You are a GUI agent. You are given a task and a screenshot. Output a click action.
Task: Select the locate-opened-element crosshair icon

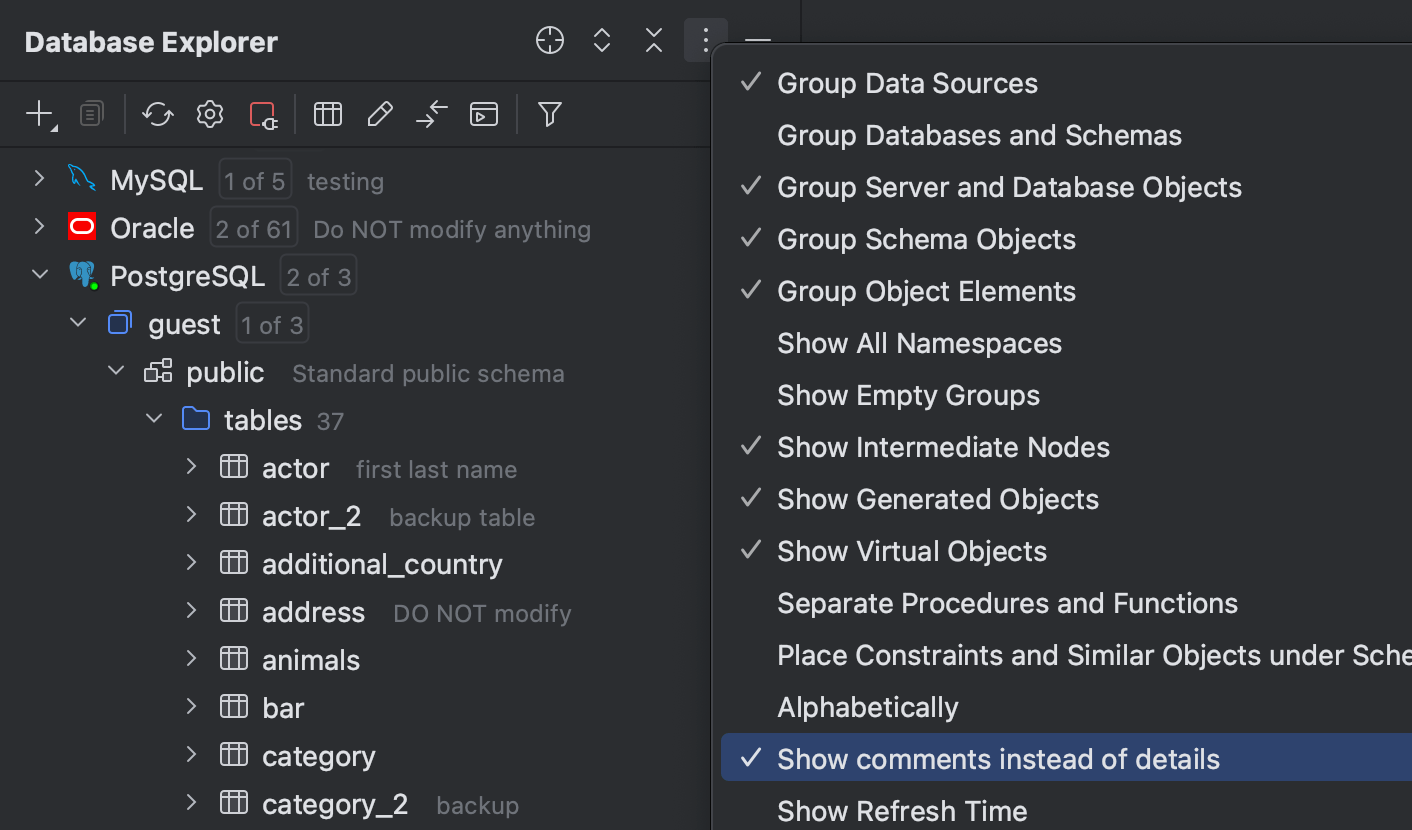pyautogui.click(x=549, y=40)
